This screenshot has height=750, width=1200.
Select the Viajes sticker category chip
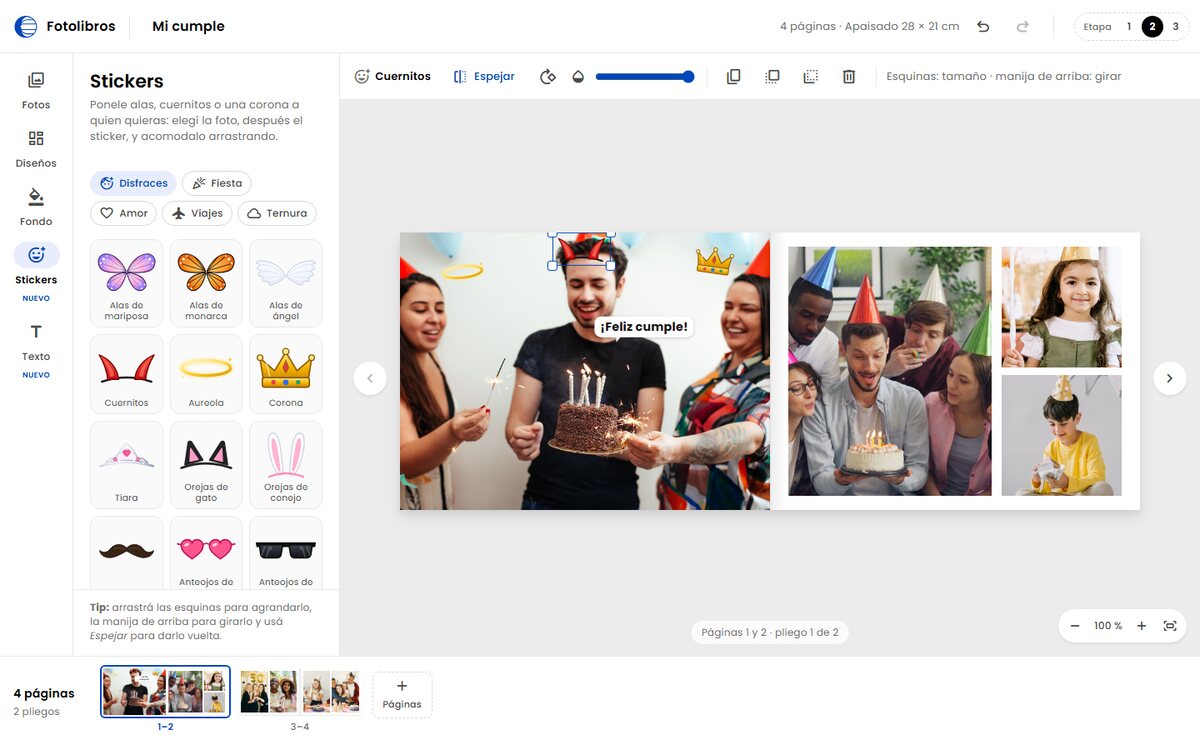point(197,213)
